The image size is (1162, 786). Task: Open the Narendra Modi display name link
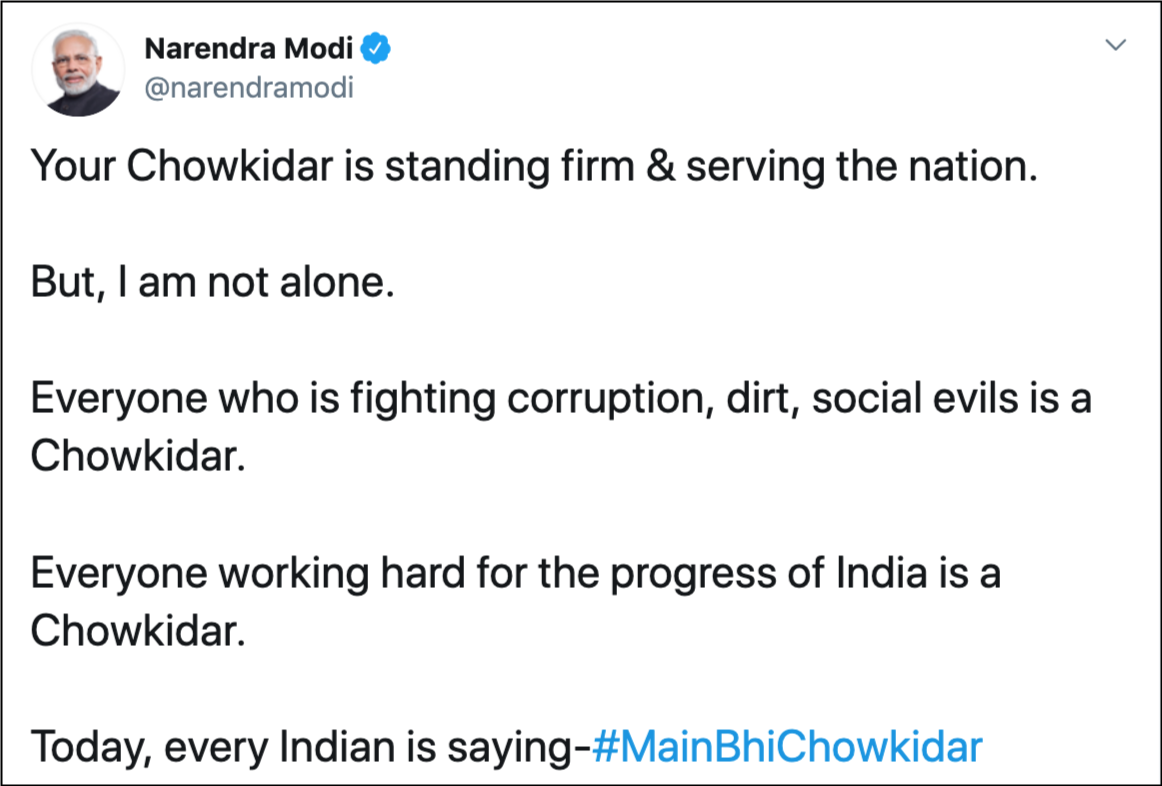point(252,49)
